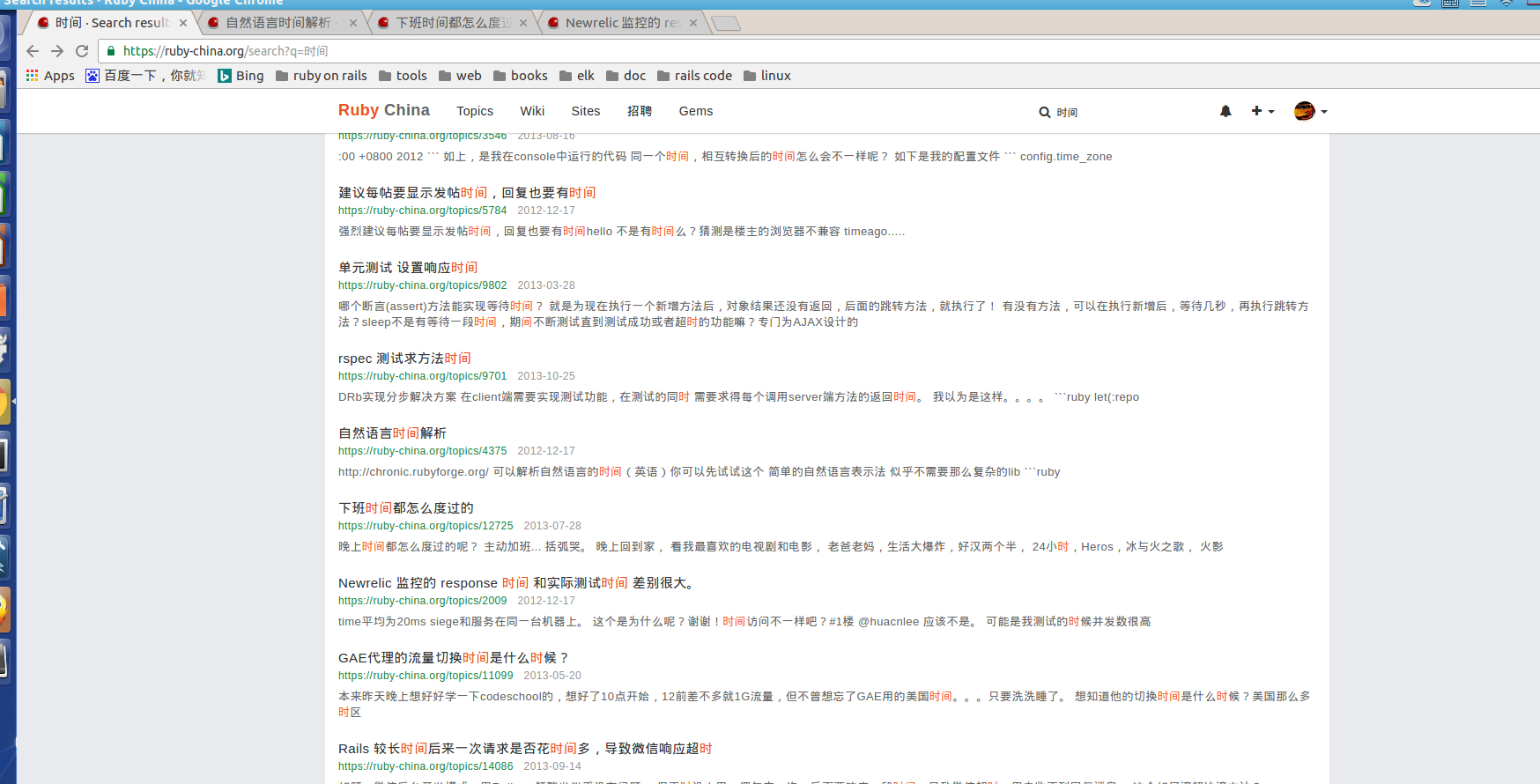
Task: Open the 招聘 nav item
Action: [x=640, y=111]
